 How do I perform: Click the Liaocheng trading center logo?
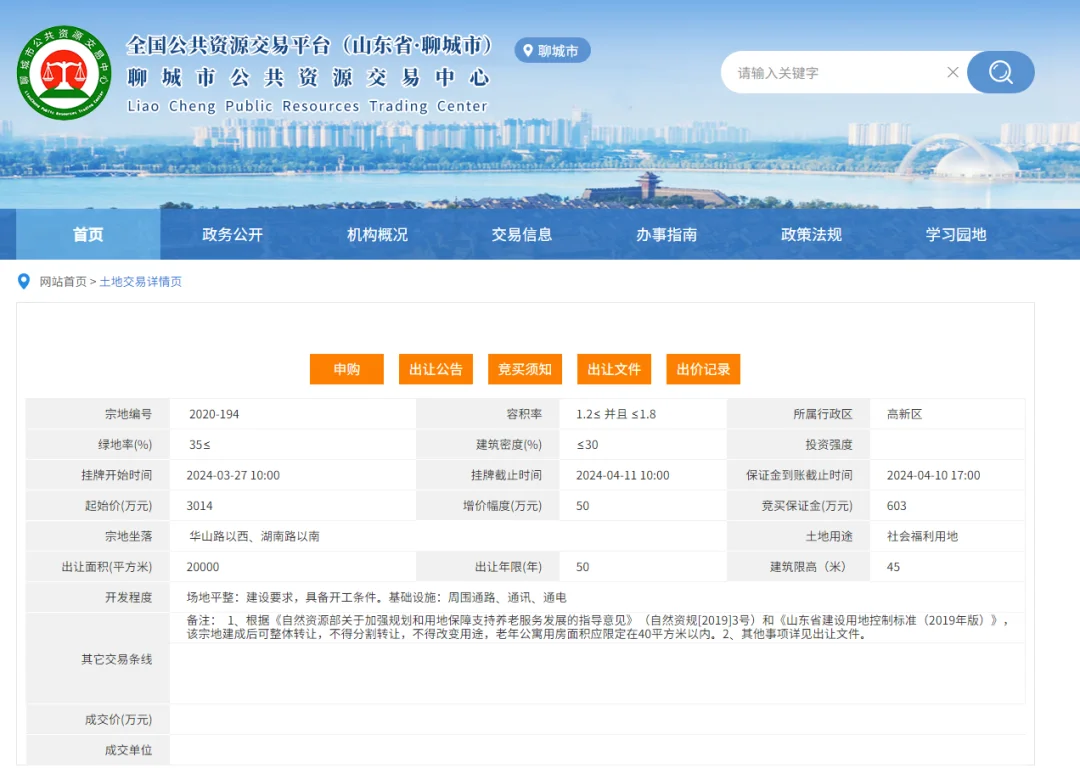tap(65, 73)
